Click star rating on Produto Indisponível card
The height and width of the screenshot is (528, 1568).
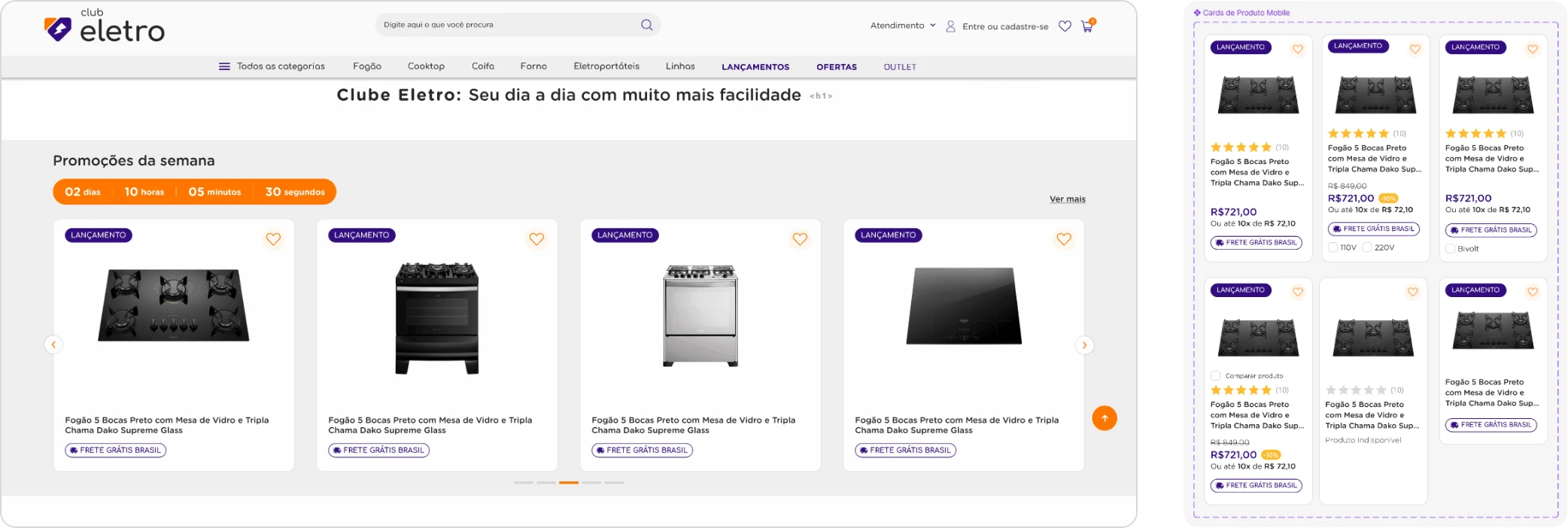coord(1356,390)
